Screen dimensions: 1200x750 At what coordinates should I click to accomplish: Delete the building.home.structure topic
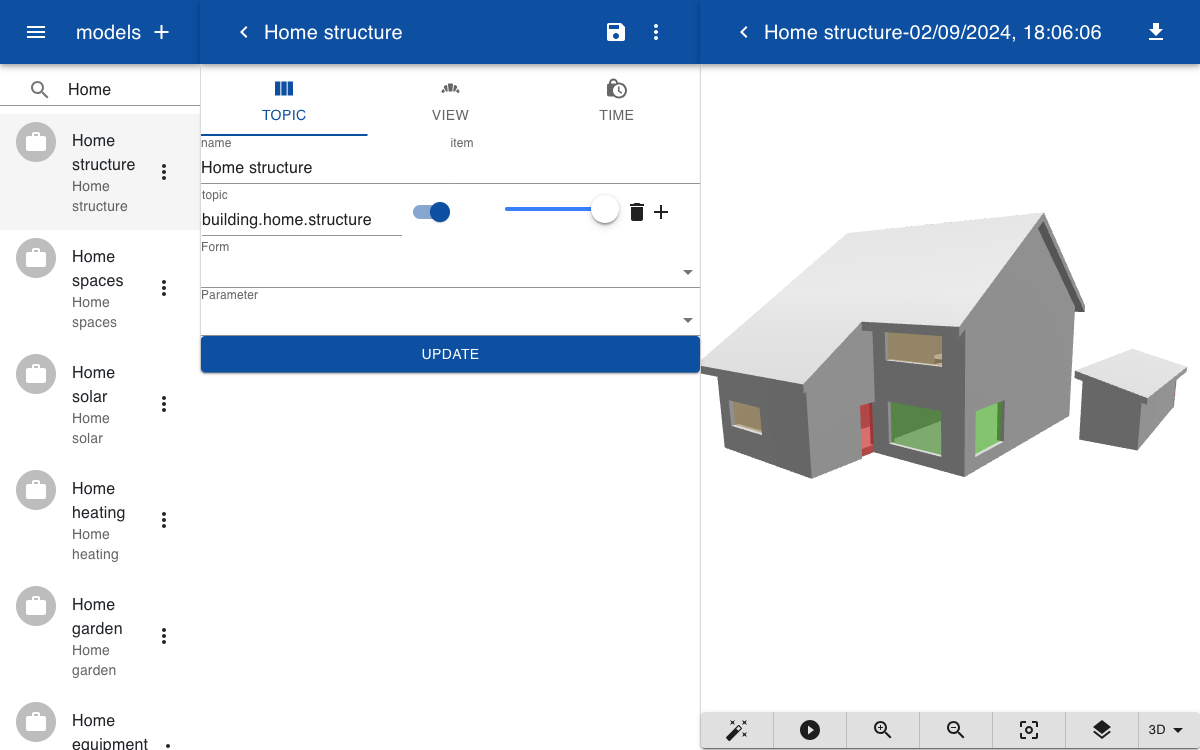(637, 211)
